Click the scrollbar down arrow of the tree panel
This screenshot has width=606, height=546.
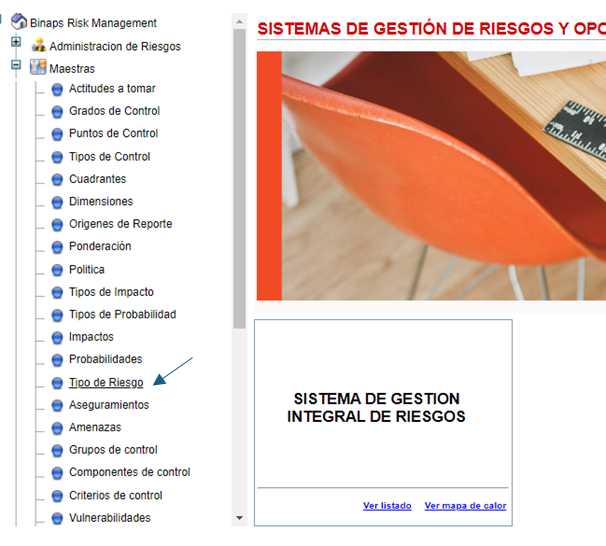point(239,518)
